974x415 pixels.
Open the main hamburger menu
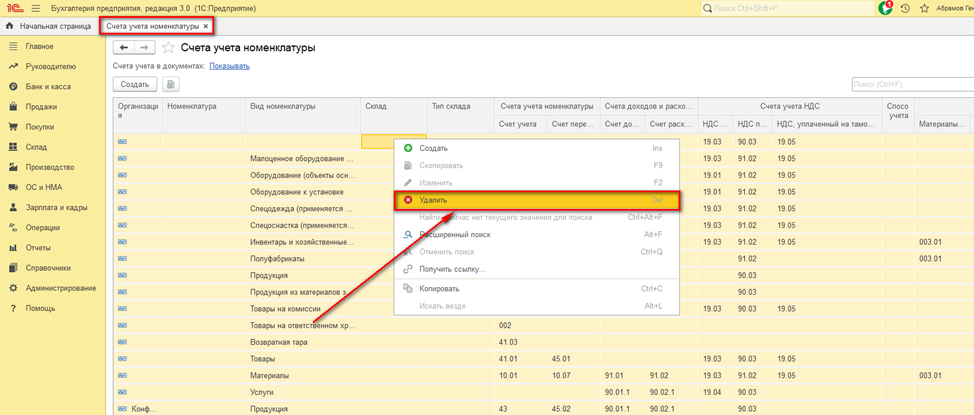point(35,9)
